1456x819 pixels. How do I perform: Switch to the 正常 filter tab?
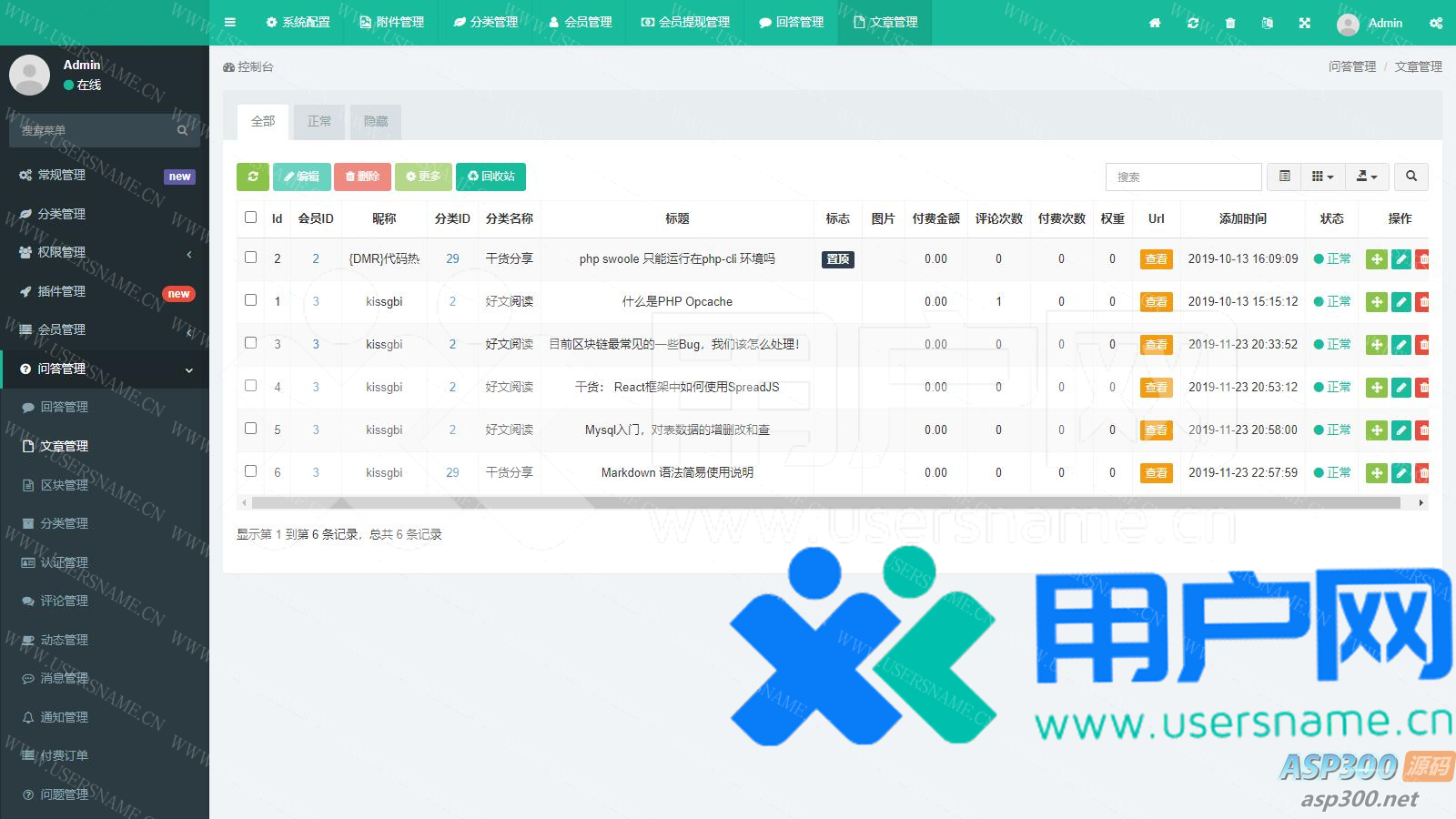click(x=319, y=122)
